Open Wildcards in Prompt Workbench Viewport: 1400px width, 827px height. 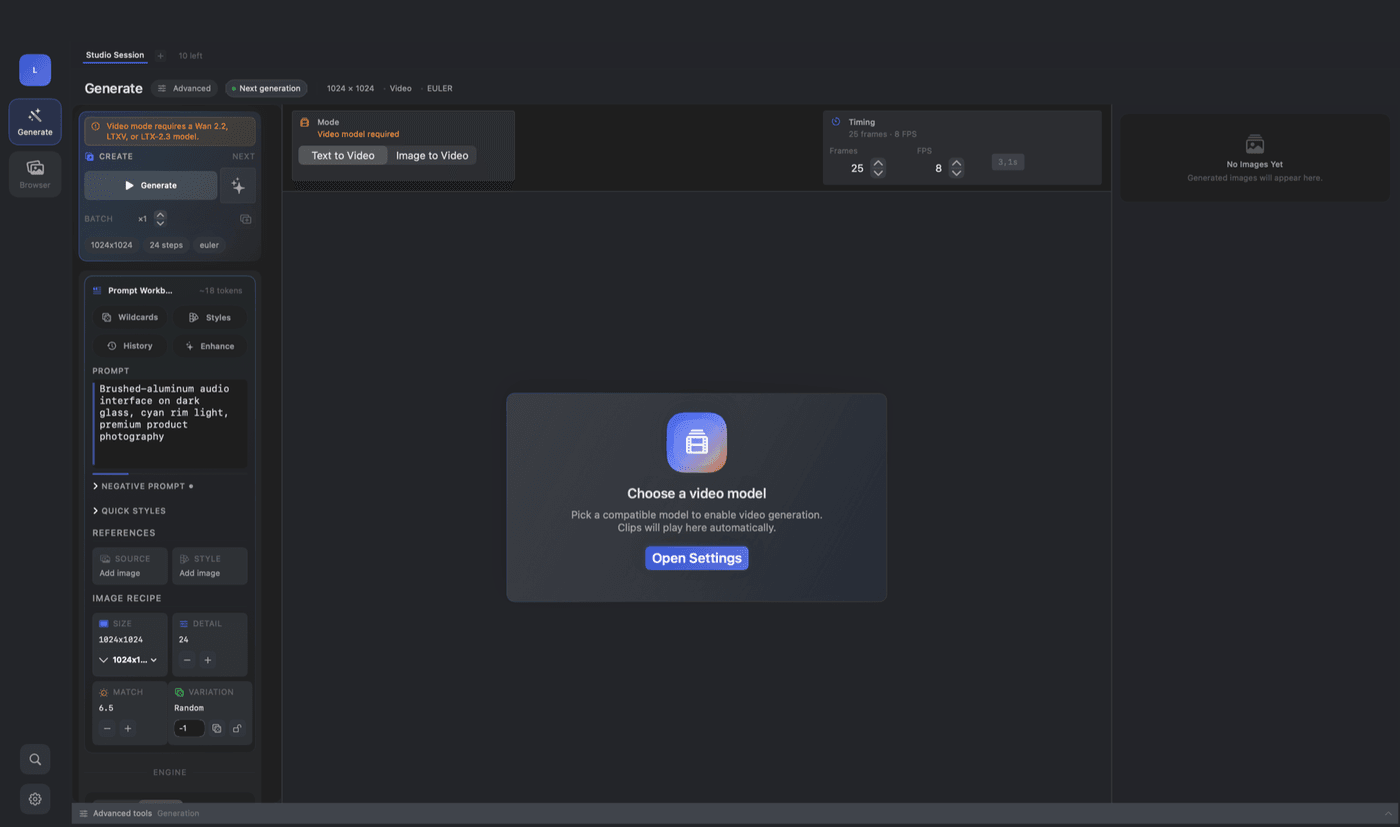click(x=129, y=317)
